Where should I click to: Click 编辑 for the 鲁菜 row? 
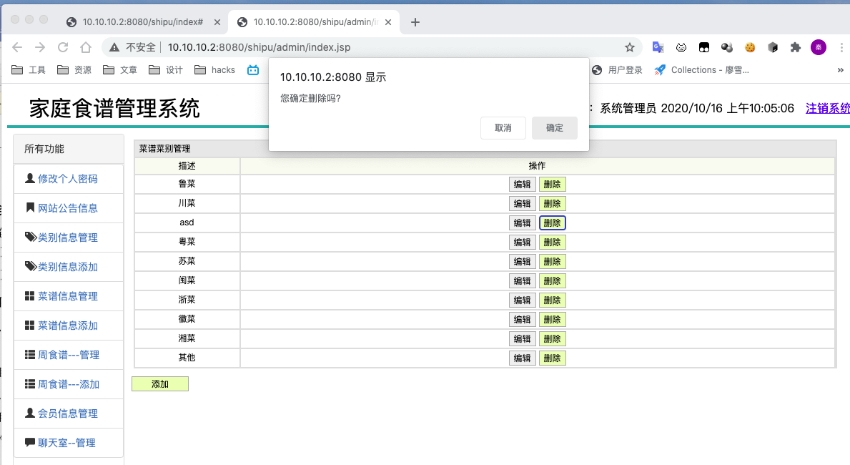[x=522, y=184]
